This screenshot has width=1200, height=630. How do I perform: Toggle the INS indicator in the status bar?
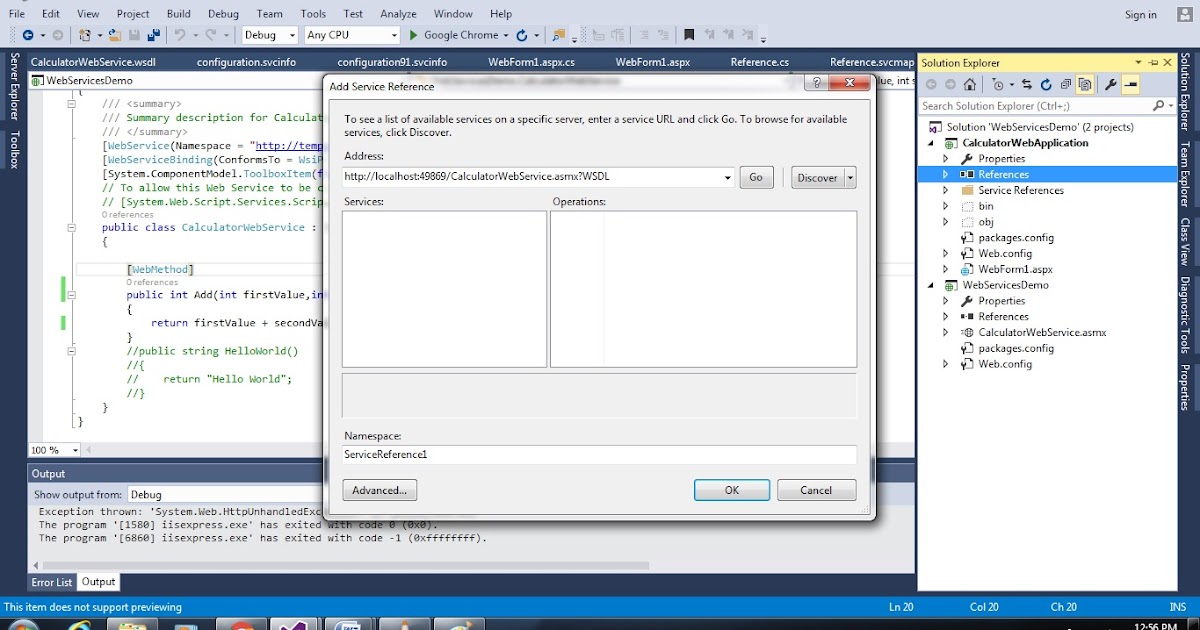(1176, 607)
